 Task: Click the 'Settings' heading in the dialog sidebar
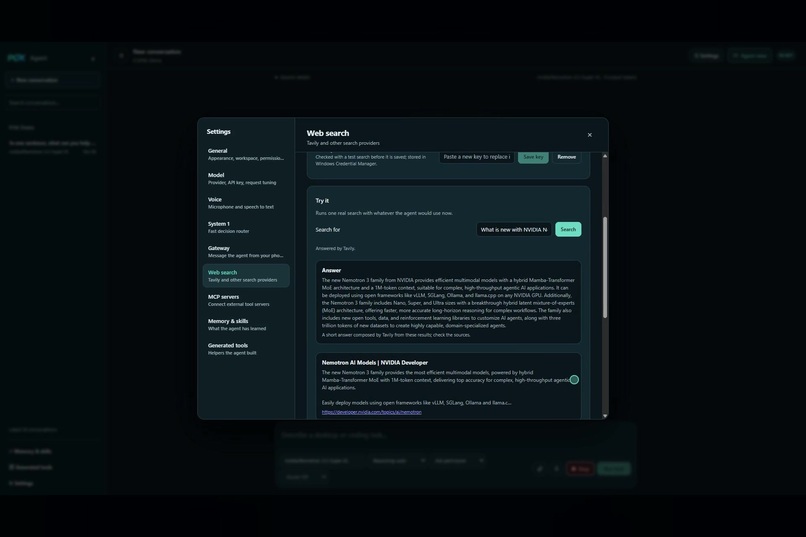tap(218, 132)
